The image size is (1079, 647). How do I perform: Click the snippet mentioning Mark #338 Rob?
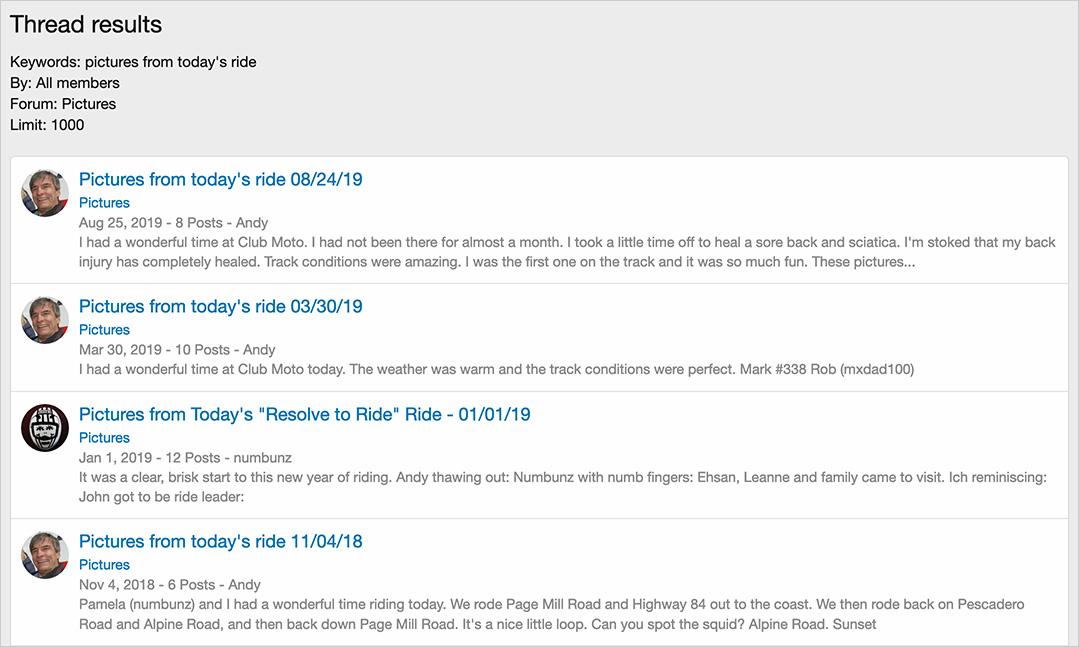tap(496, 370)
